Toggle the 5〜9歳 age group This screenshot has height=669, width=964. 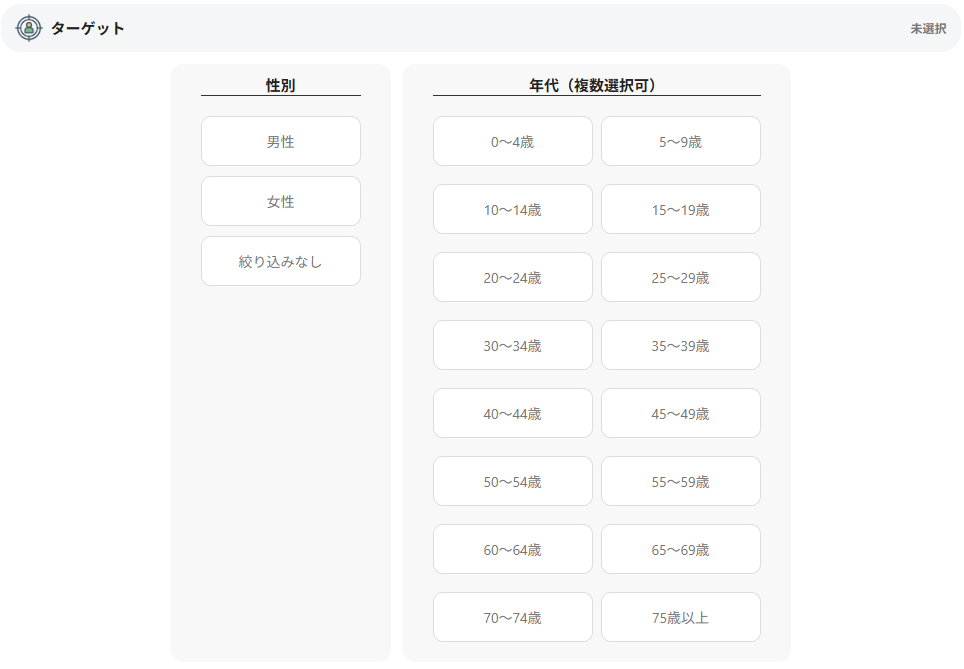pos(680,141)
